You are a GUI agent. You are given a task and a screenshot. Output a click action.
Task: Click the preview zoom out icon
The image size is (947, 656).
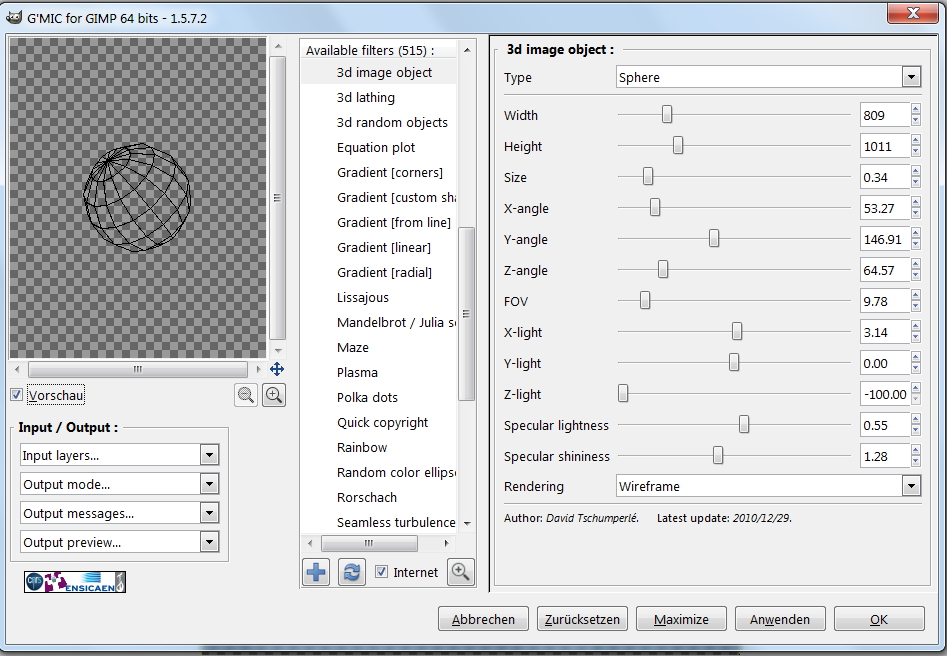(x=246, y=395)
